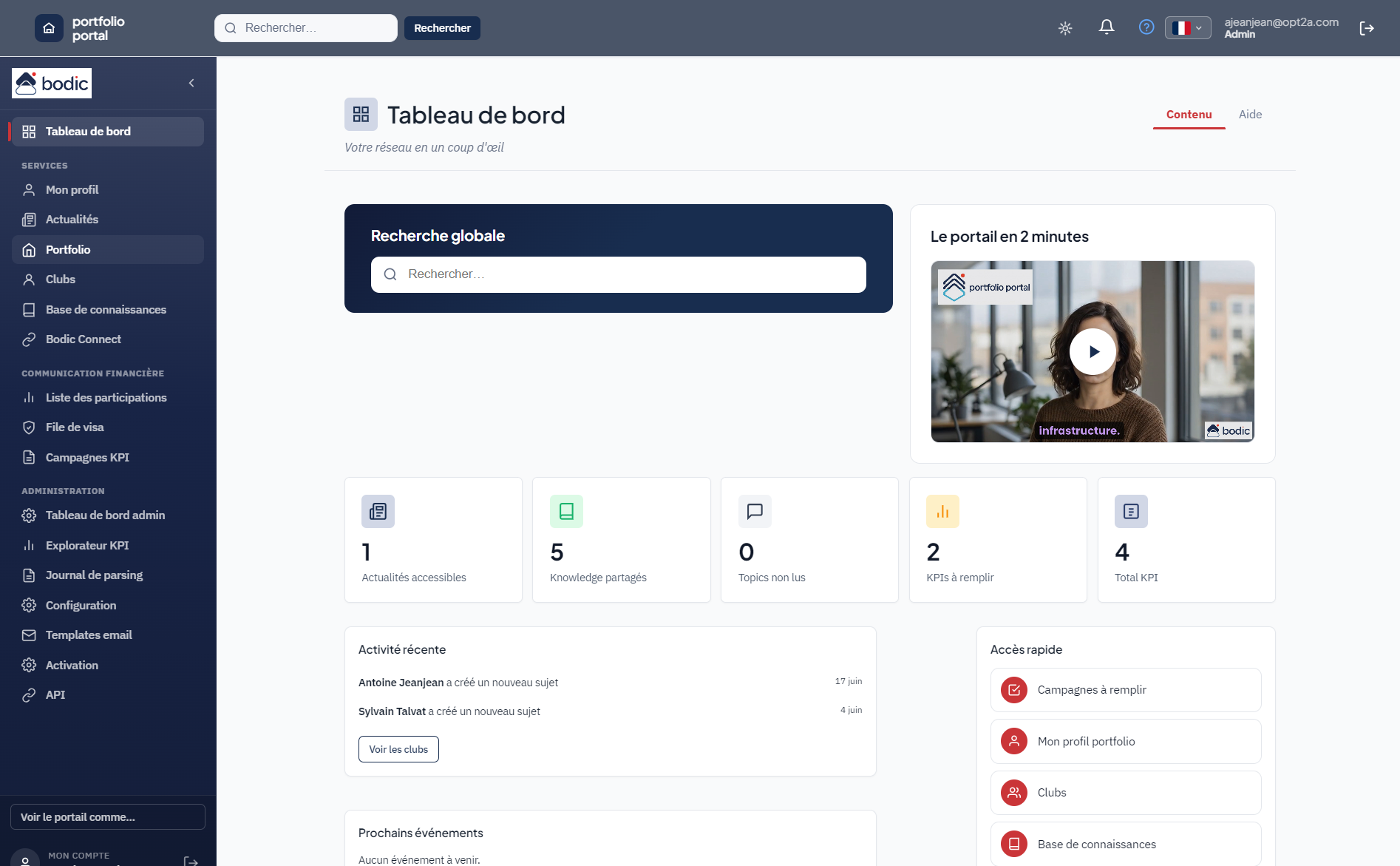Viewport: 1400px width, 866px height.
Task: Open Portfolio in sidebar
Action: pyautogui.click(x=108, y=250)
